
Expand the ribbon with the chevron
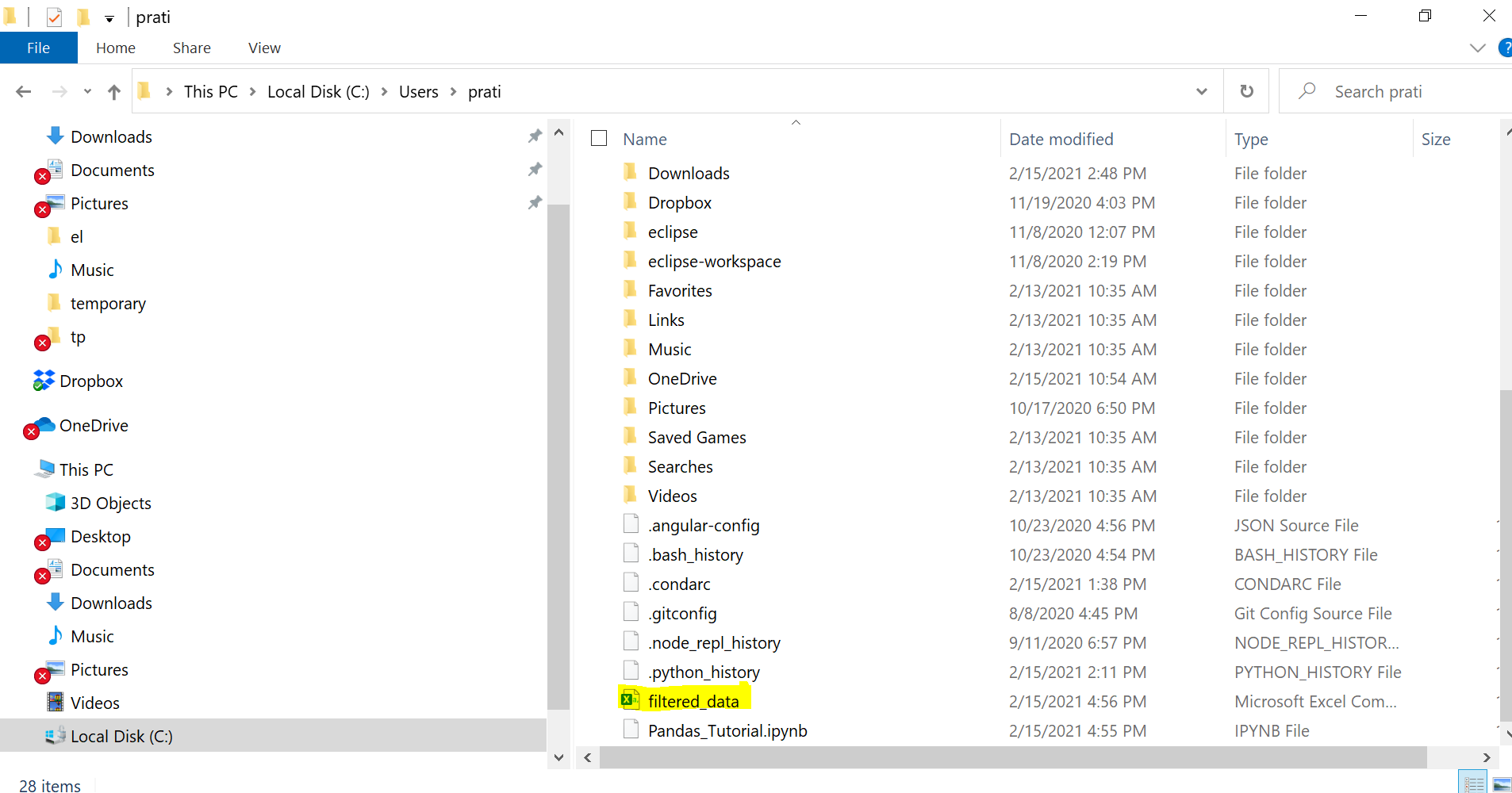tap(1477, 48)
